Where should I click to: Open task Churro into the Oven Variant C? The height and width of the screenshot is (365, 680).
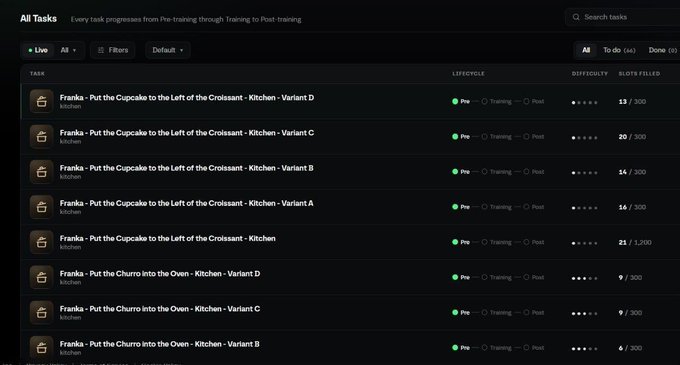tap(160, 309)
